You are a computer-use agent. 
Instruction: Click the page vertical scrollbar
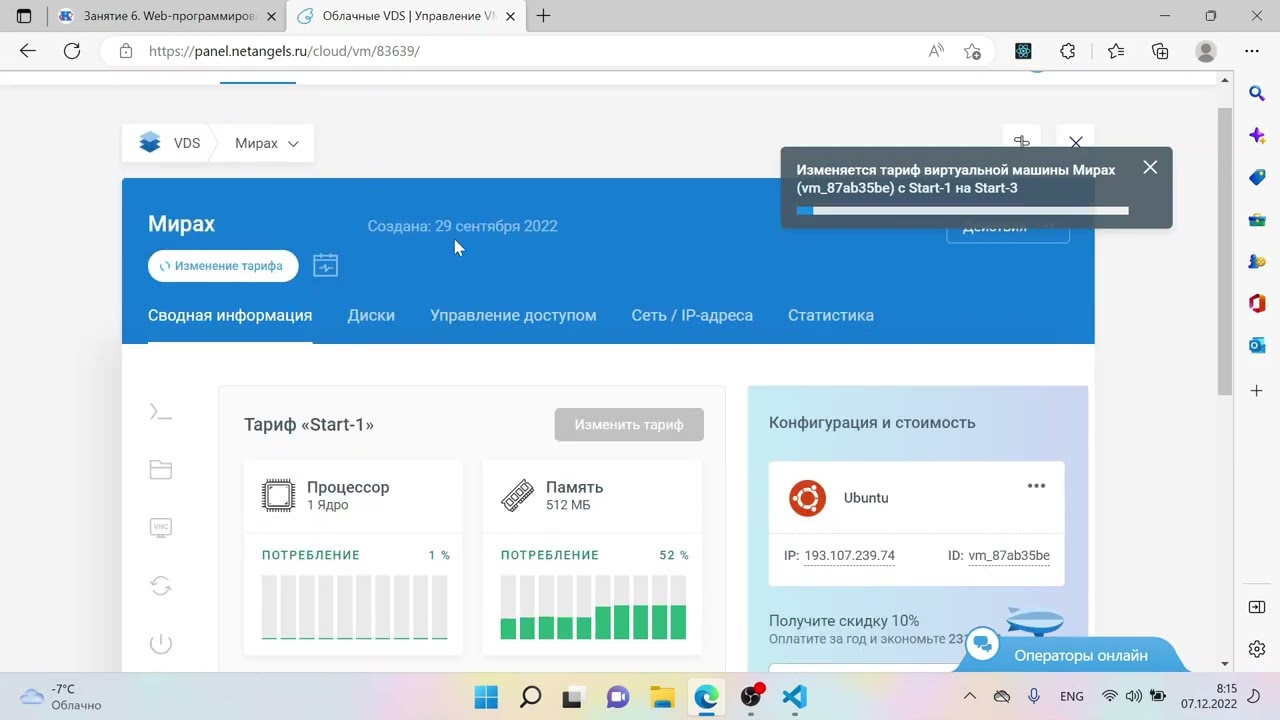click(x=1225, y=250)
